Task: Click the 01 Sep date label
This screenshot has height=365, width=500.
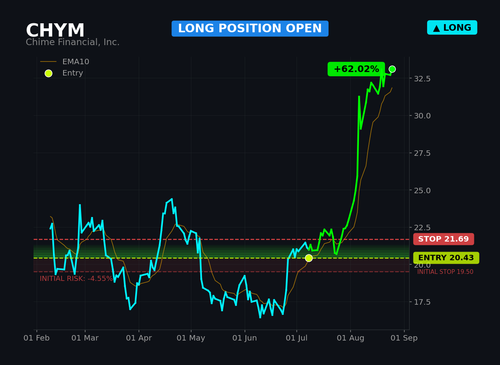Action: 404,338
